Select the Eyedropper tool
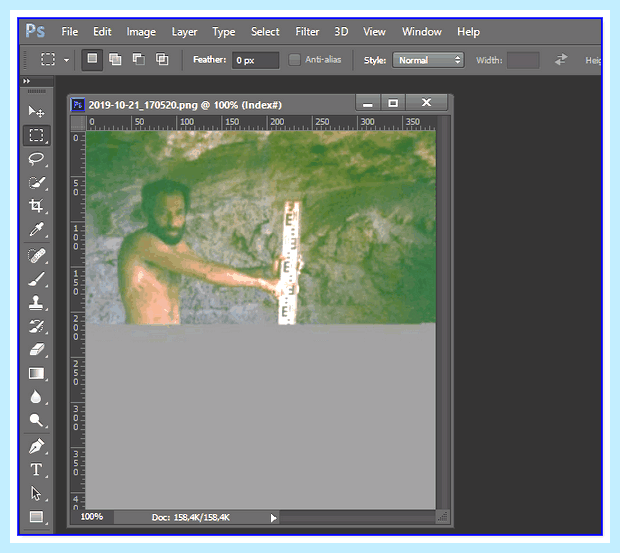The width and height of the screenshot is (620, 553). coord(36,229)
